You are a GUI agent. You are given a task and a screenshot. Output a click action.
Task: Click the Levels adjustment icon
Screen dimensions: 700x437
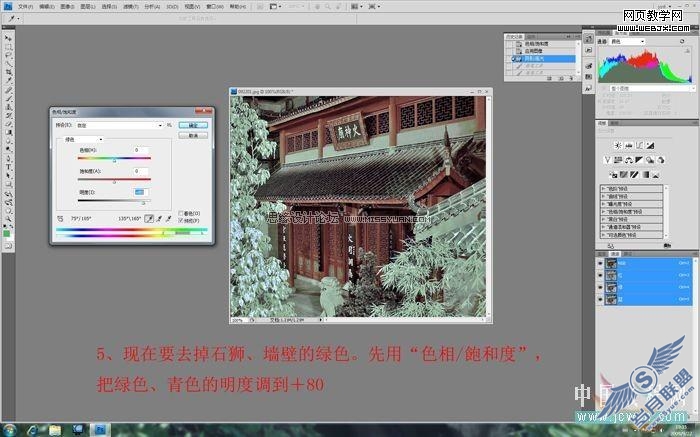pos(629,146)
